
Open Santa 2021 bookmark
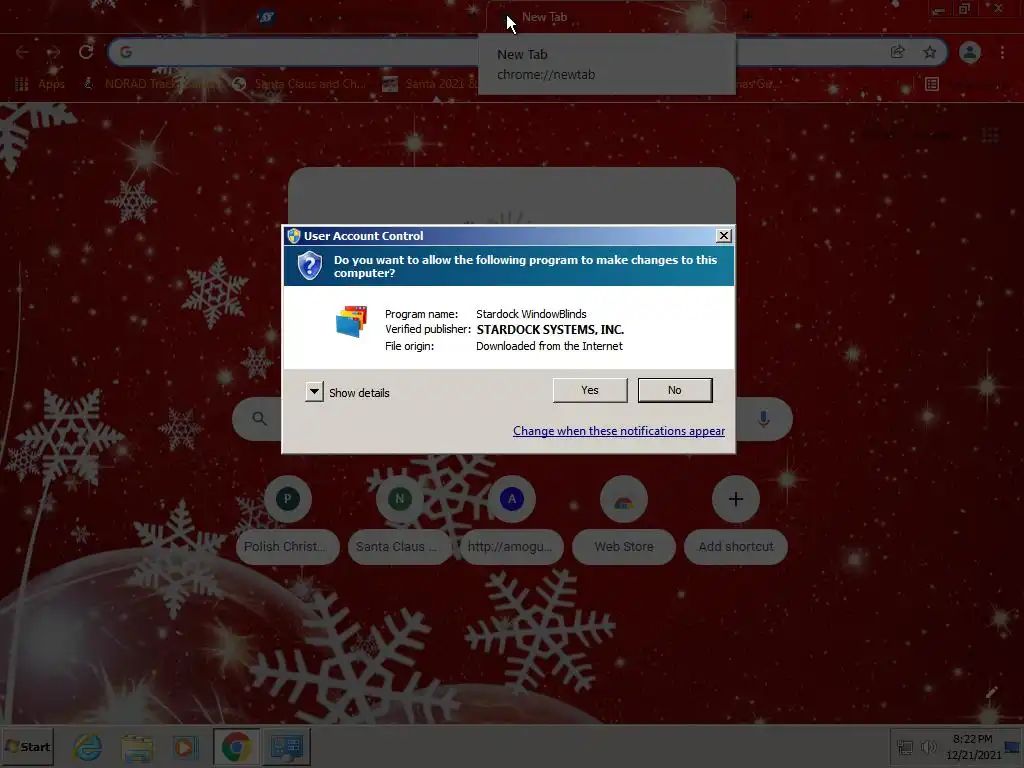[430, 84]
